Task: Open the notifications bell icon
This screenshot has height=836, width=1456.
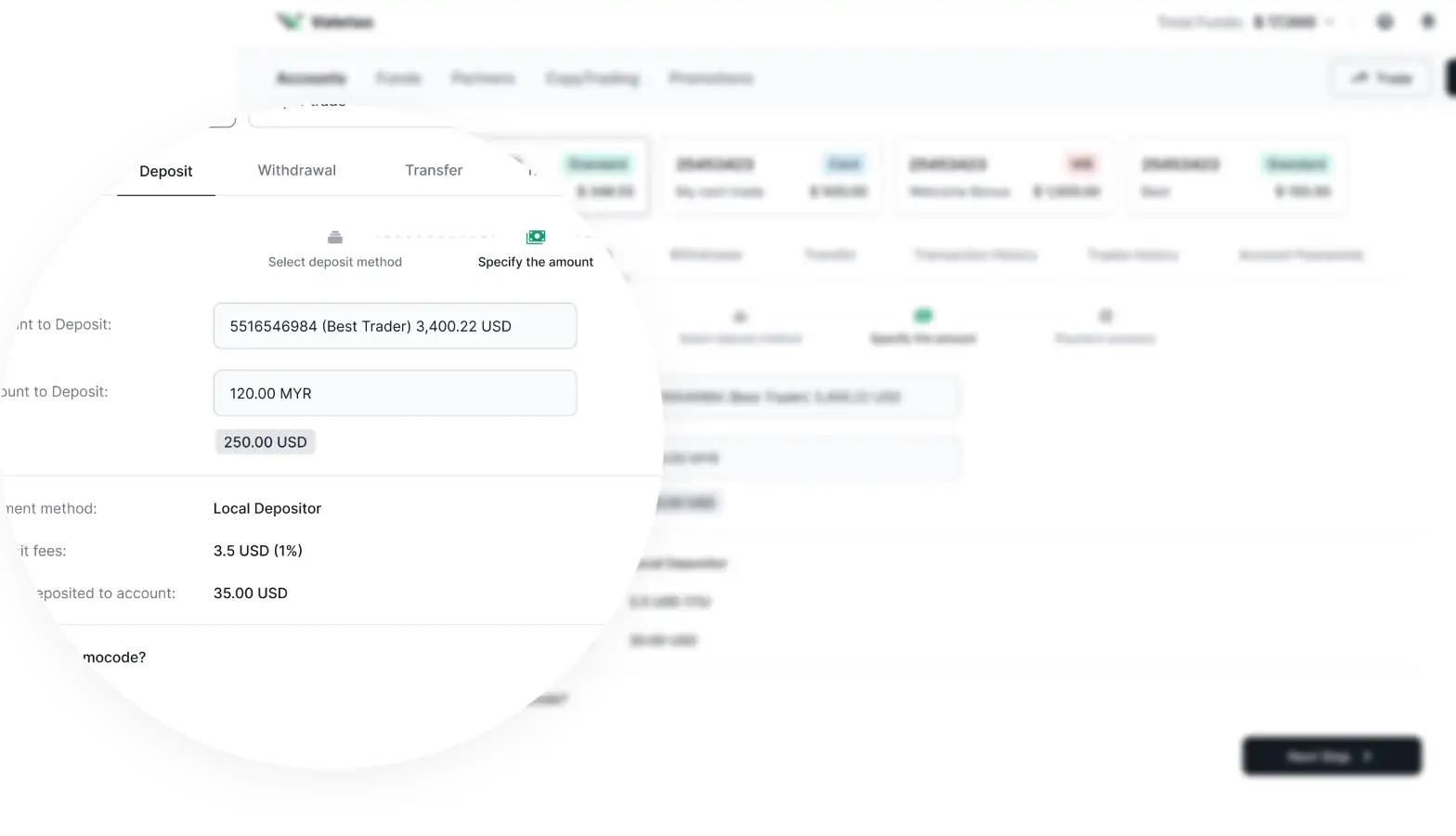Action: [x=1428, y=21]
